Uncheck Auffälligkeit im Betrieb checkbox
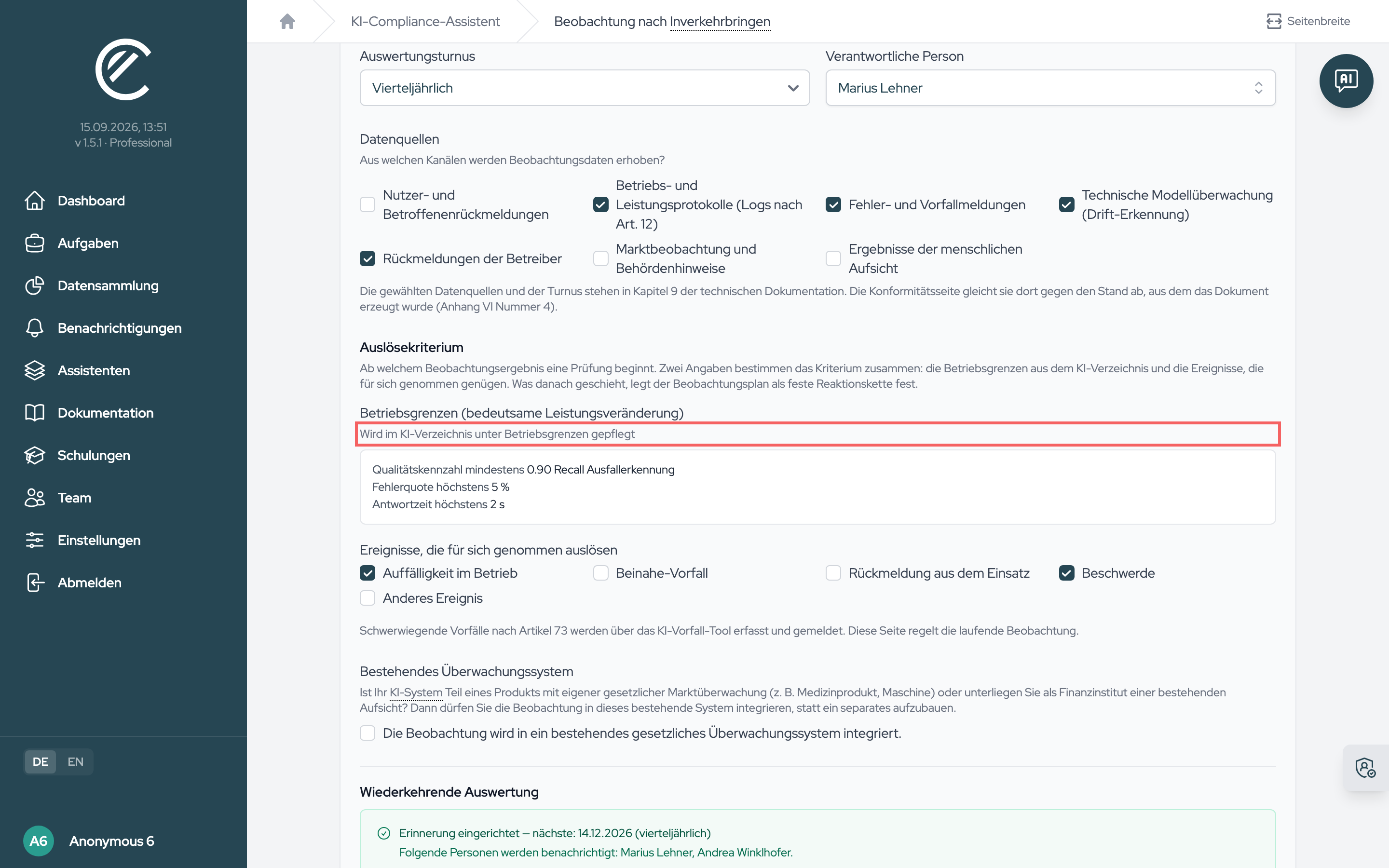 368,573
